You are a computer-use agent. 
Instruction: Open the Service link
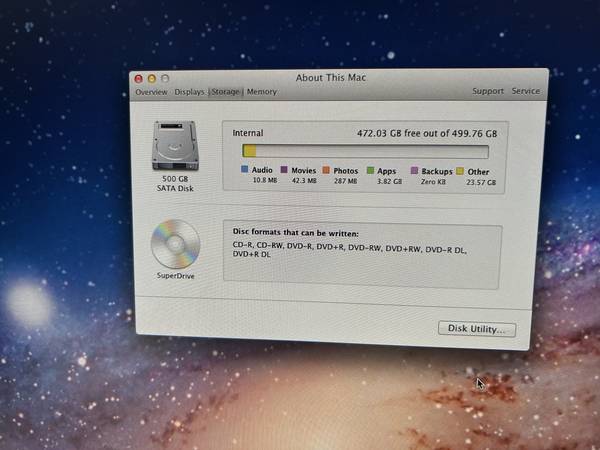(526, 91)
